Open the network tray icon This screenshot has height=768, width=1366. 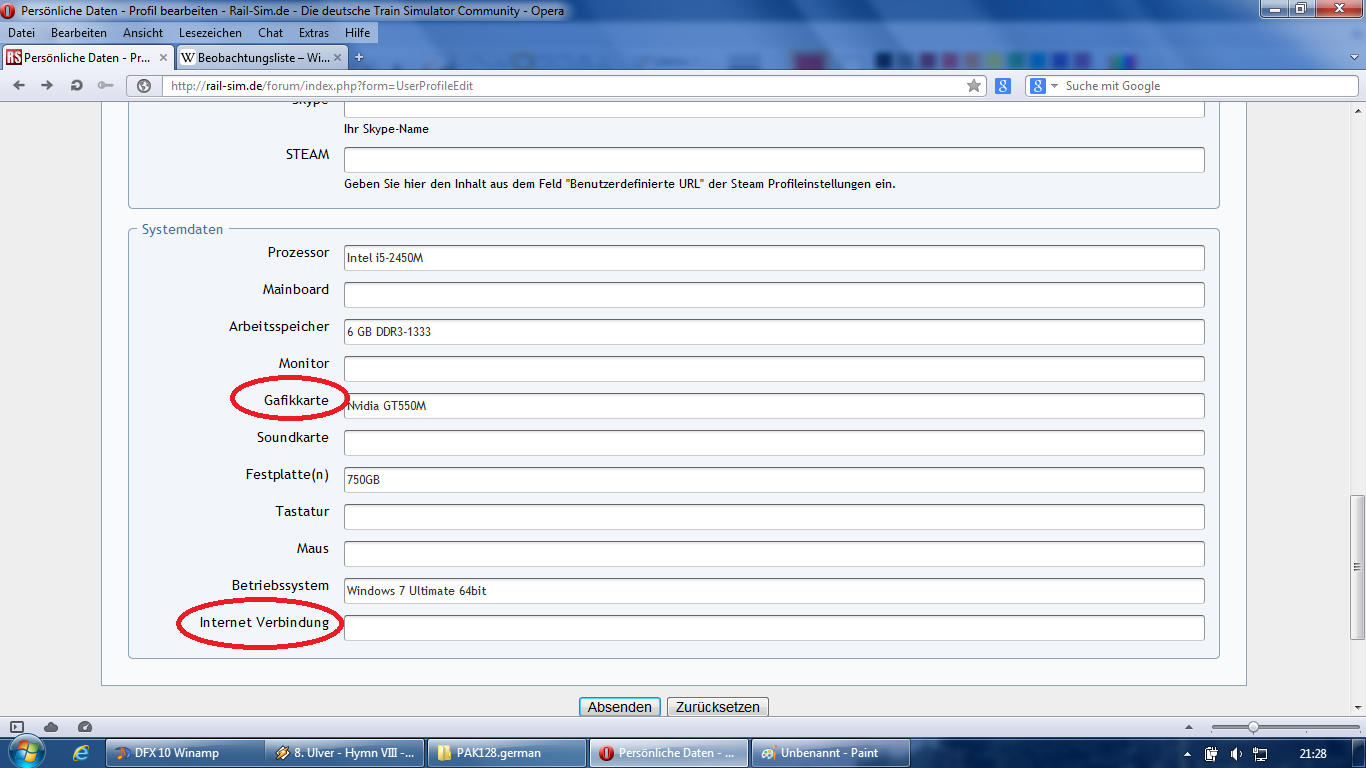(1260, 753)
